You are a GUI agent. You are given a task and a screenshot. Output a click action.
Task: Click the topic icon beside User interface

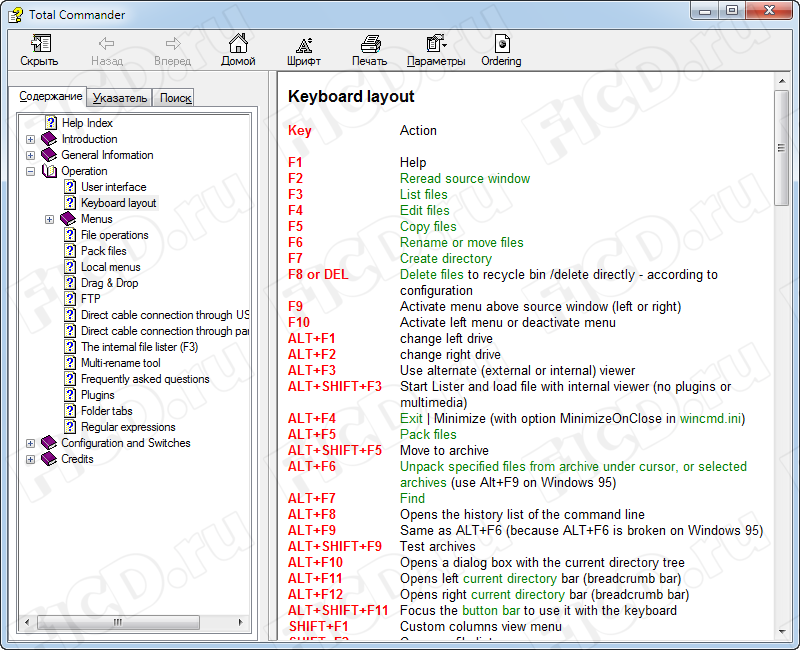(x=70, y=187)
